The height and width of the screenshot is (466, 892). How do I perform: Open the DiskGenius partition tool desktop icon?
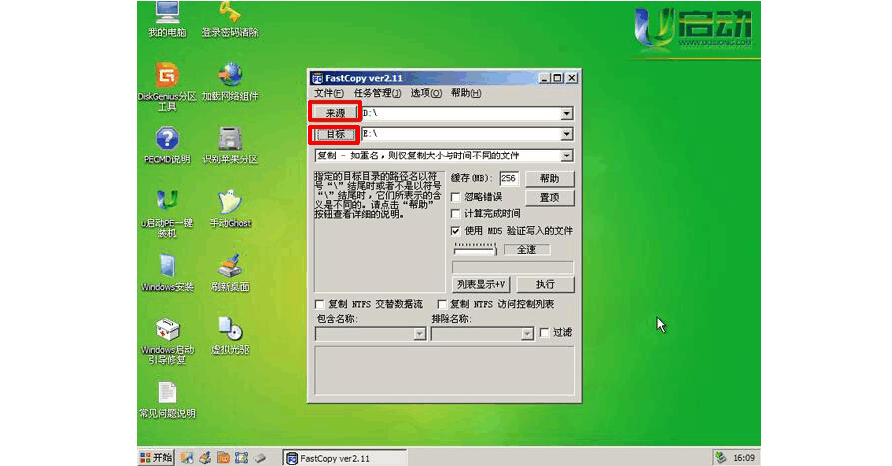click(167, 77)
